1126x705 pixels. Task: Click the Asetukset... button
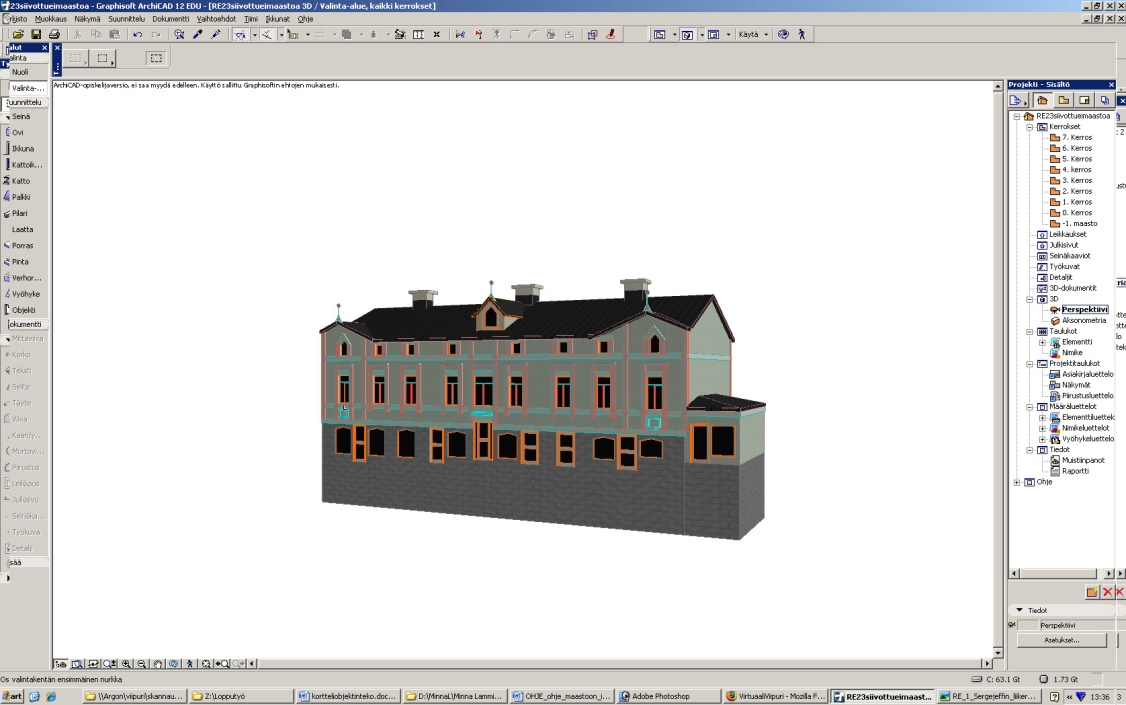(1061, 640)
